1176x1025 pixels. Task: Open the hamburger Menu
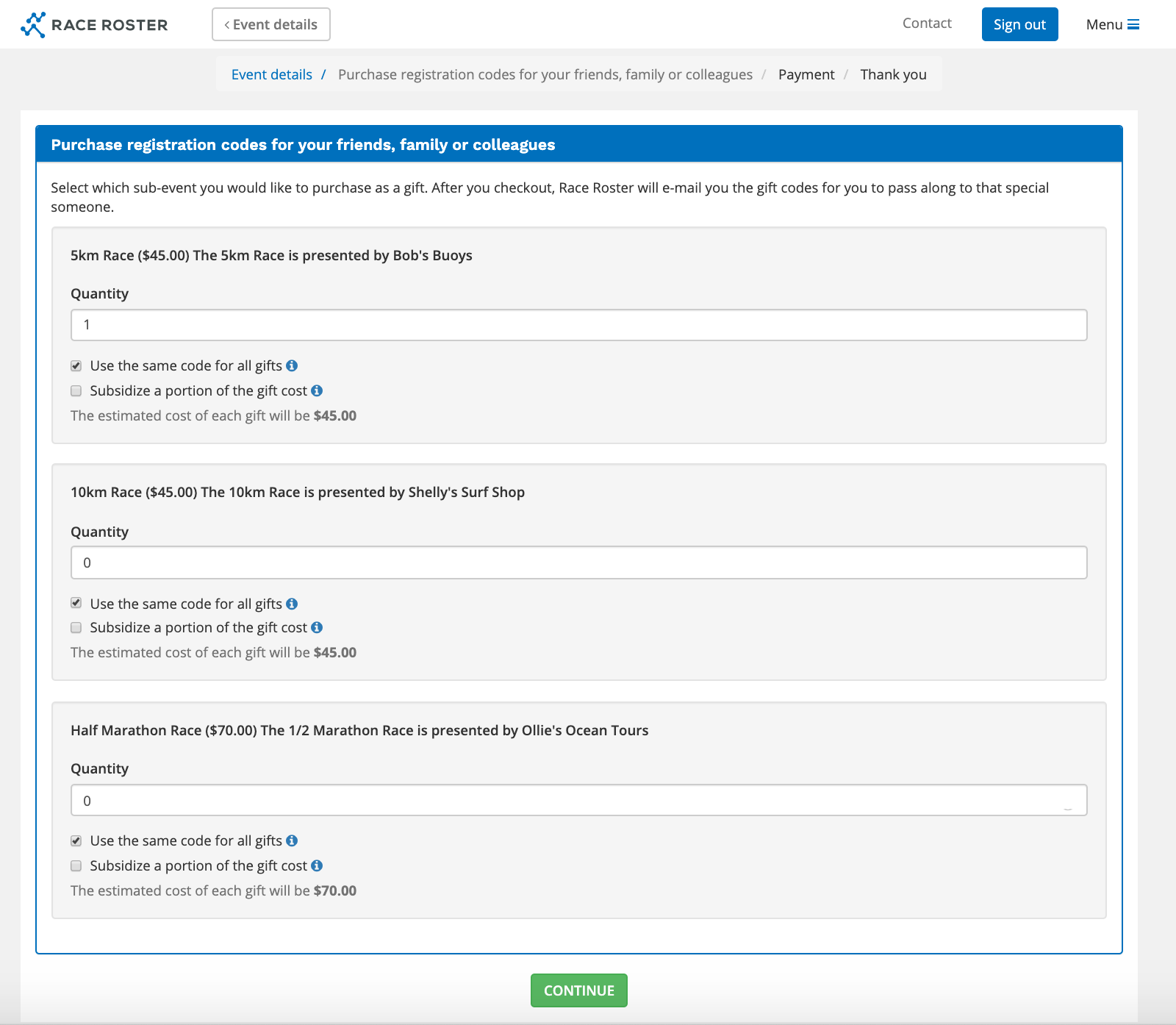pyautogui.click(x=1112, y=24)
